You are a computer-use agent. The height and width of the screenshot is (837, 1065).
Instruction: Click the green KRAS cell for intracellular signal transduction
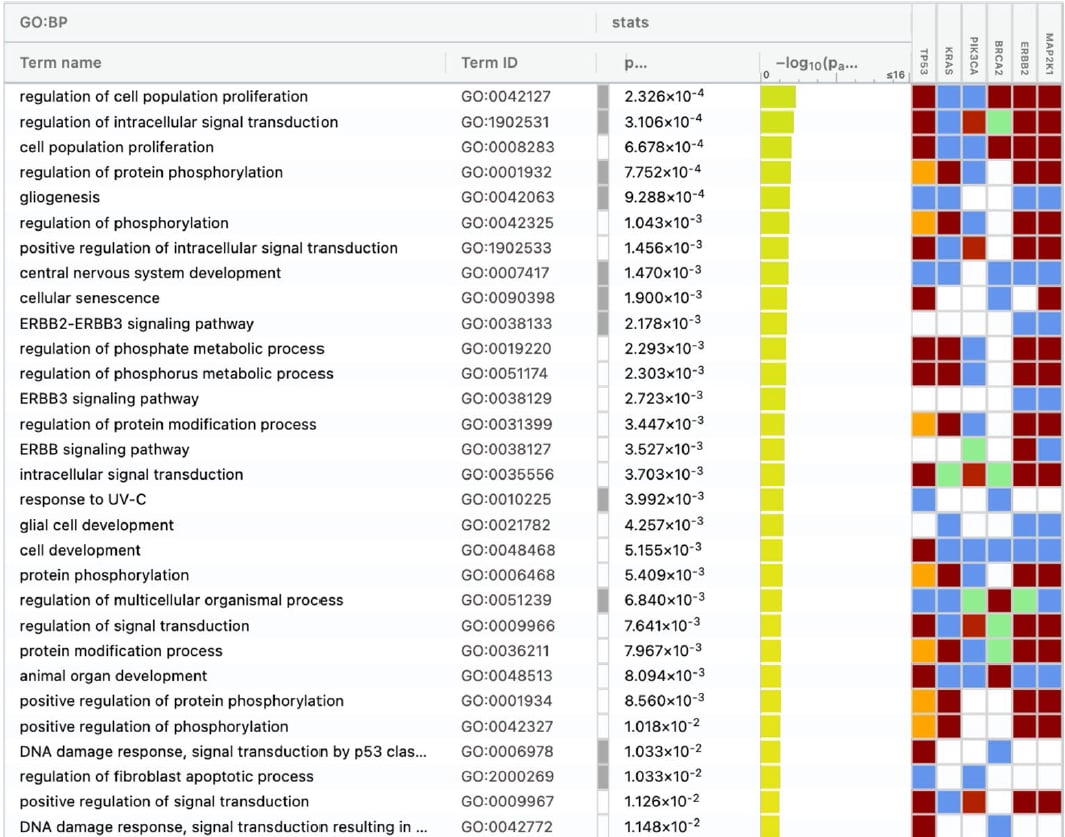tap(948, 474)
